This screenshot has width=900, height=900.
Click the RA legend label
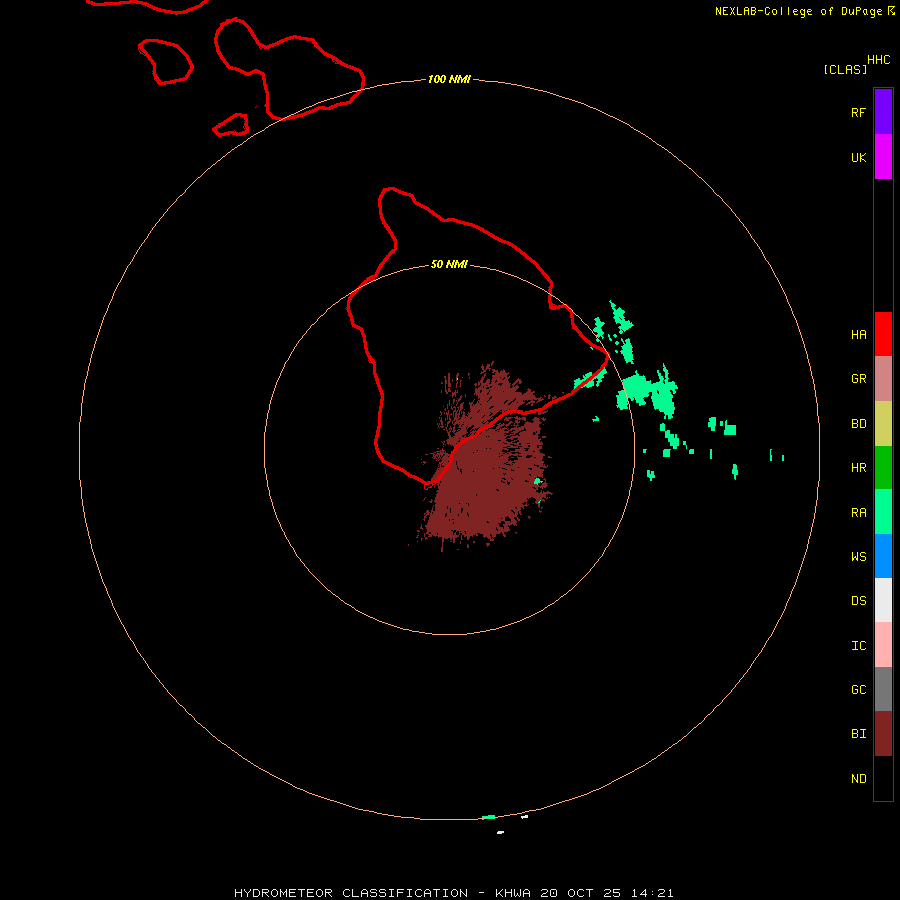tap(858, 513)
